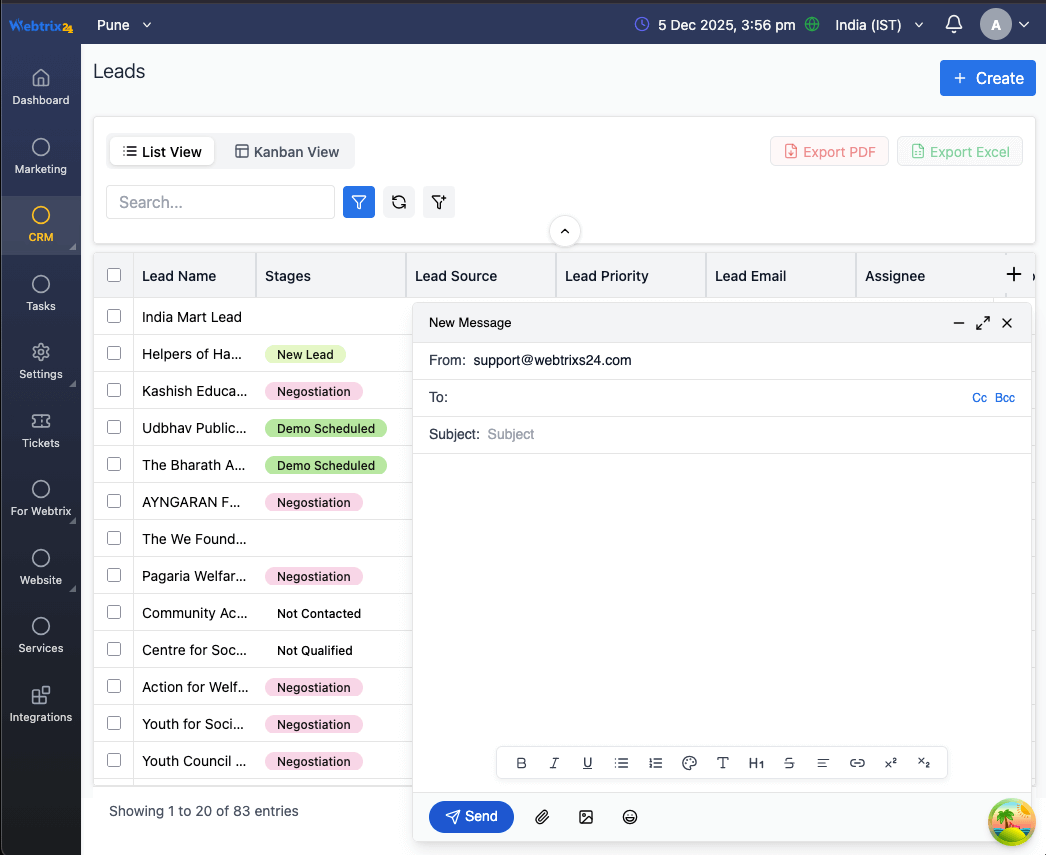Add Bcc recipients link
1046x855 pixels.
coord(1005,398)
